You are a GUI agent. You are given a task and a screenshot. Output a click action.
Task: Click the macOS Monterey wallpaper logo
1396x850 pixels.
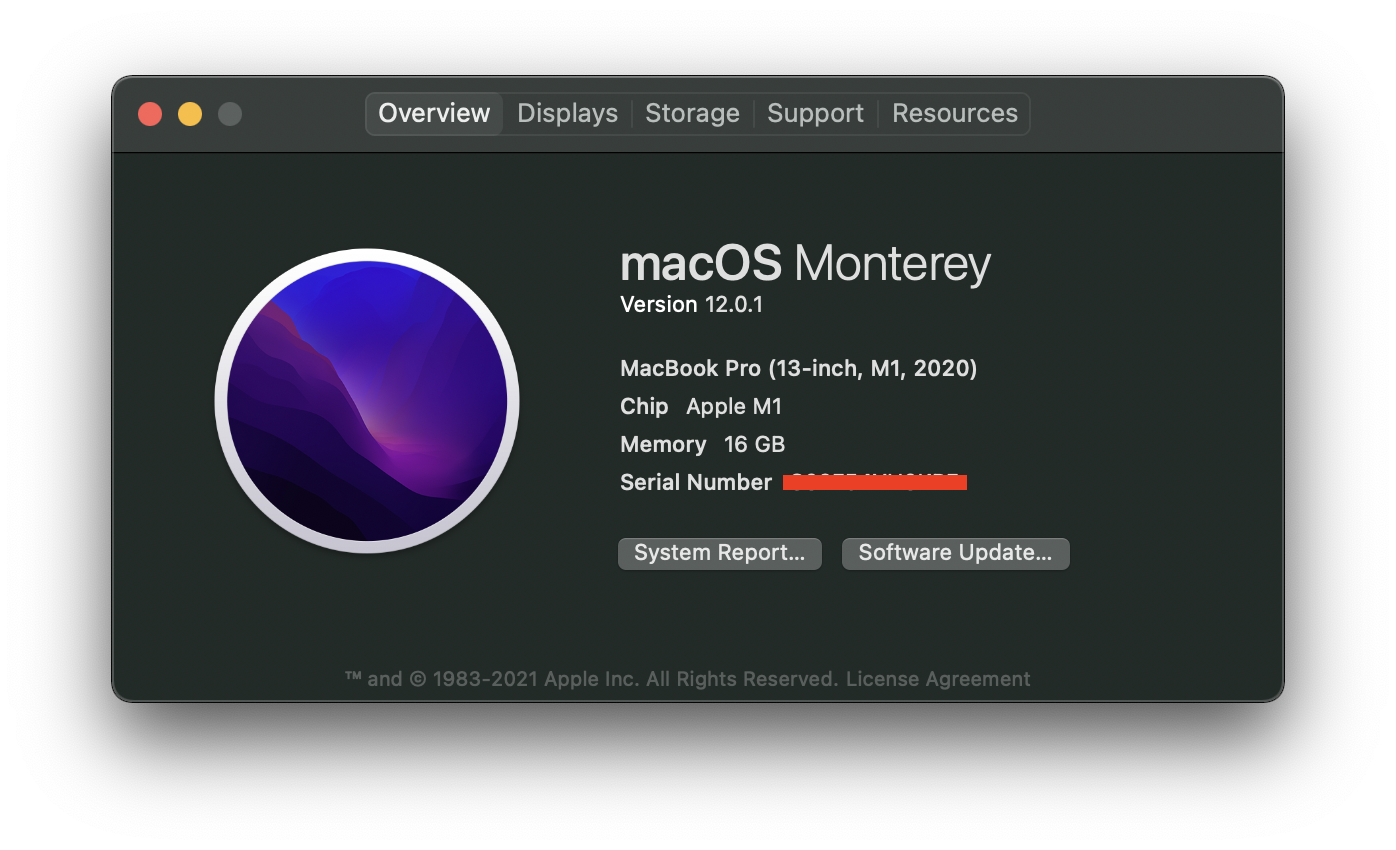point(367,400)
